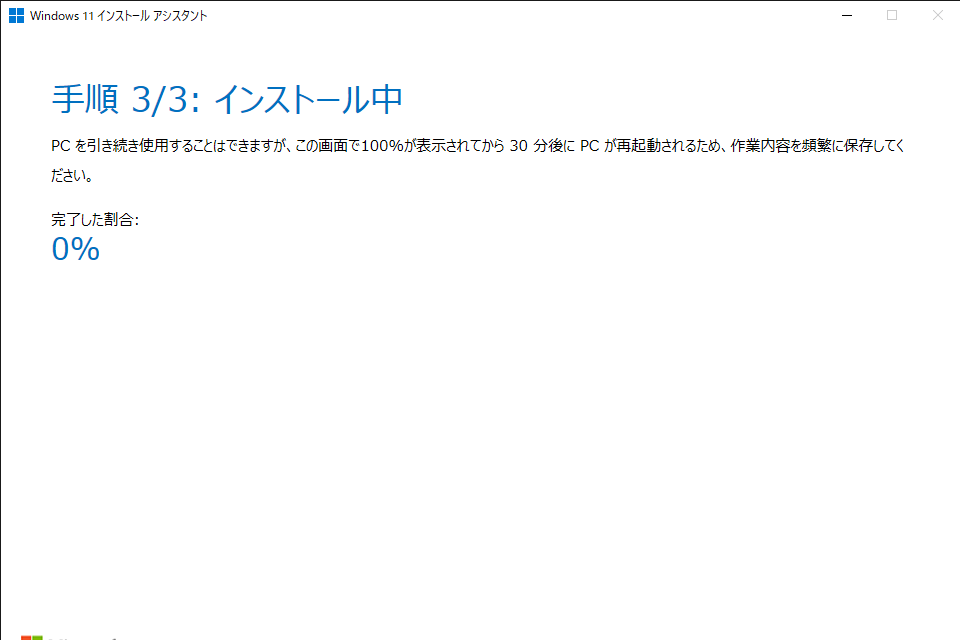Click the 'この画面で' phrase in description
960x640 pixels.
(325, 146)
